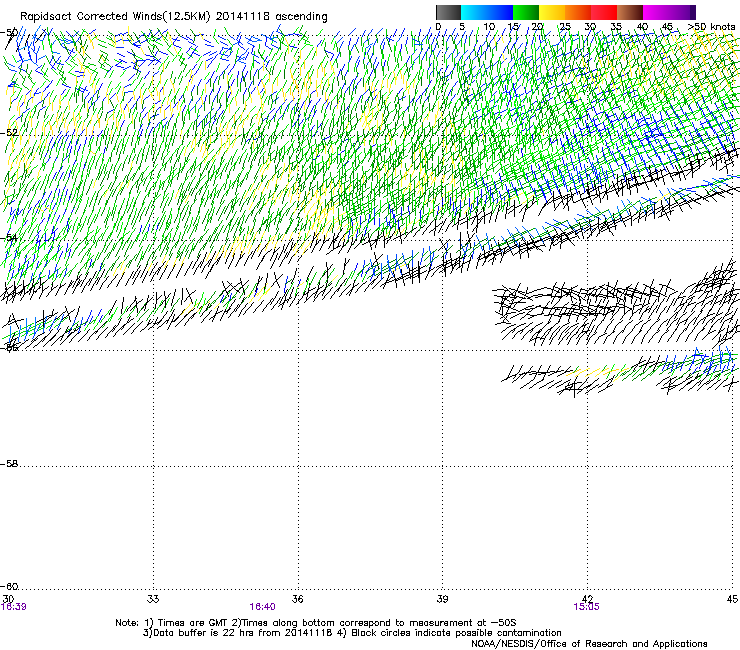Click the 33 longitude axis label
This screenshot has height=650, width=740.
pyautogui.click(x=153, y=599)
